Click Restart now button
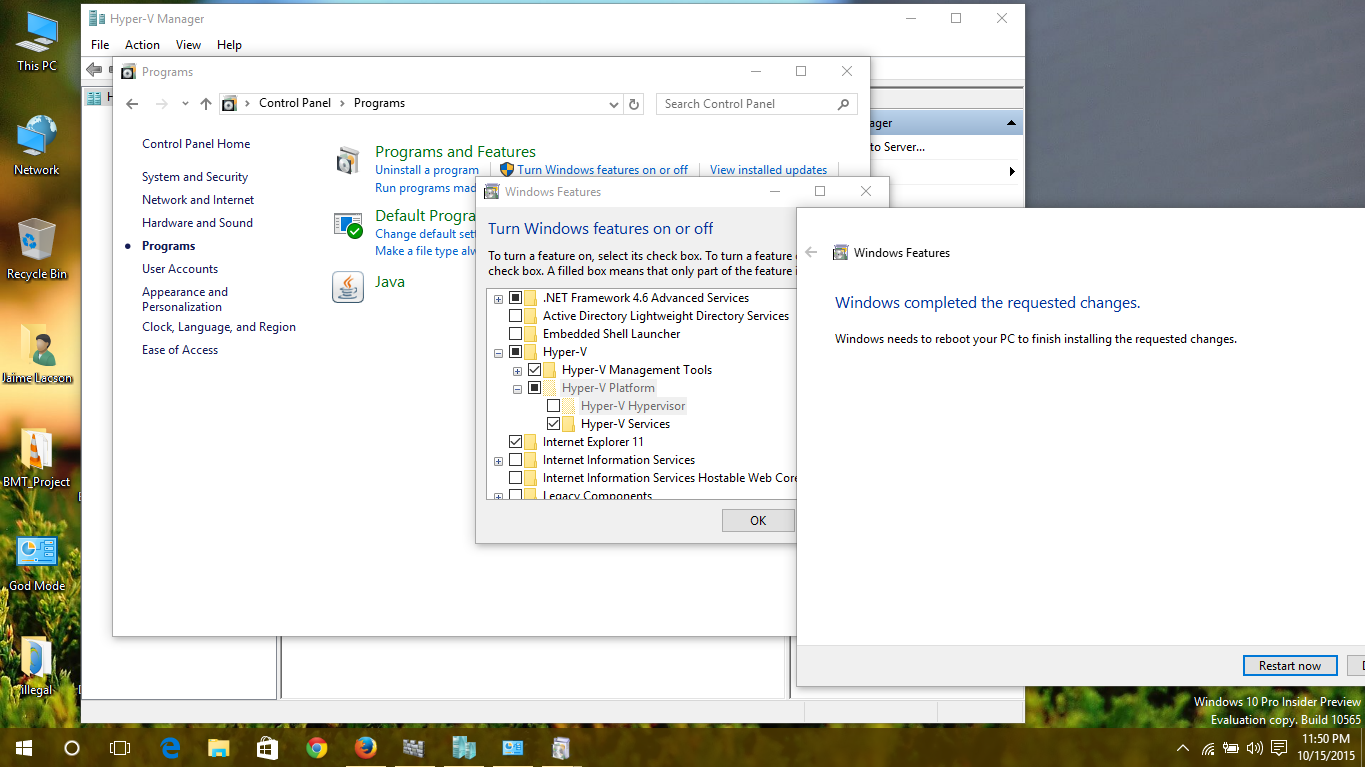Viewport: 1365px width, 767px height. [x=1290, y=666]
